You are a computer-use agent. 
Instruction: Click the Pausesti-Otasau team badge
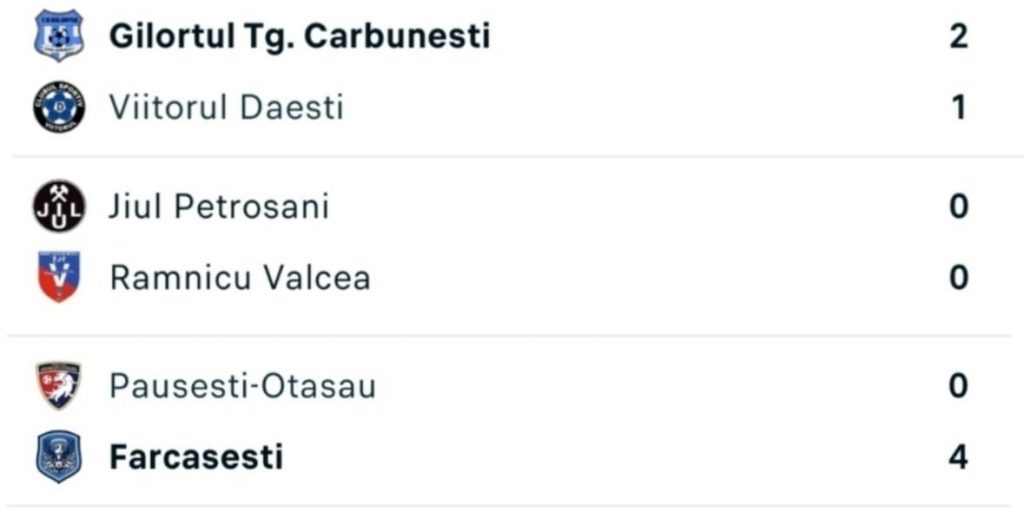pos(59,385)
